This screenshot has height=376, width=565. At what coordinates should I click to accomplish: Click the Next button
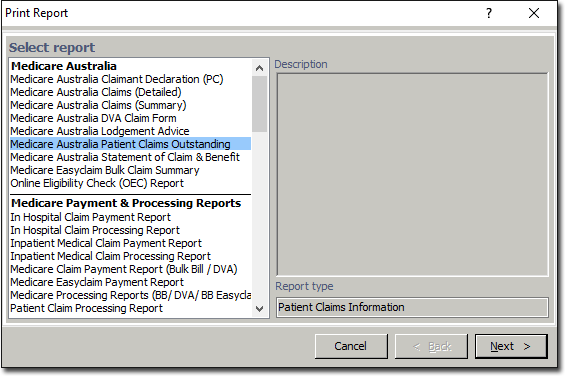(x=511, y=346)
